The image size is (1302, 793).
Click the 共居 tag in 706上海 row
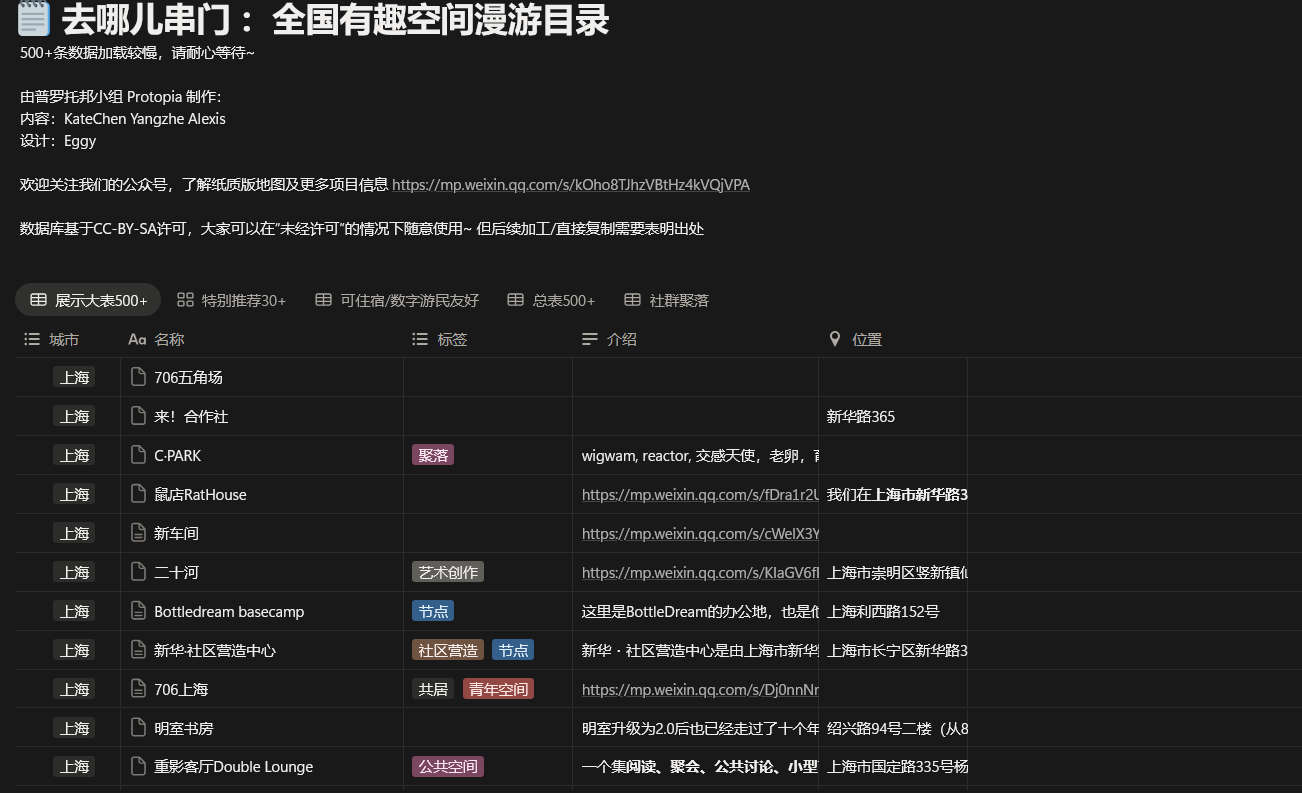pos(433,689)
